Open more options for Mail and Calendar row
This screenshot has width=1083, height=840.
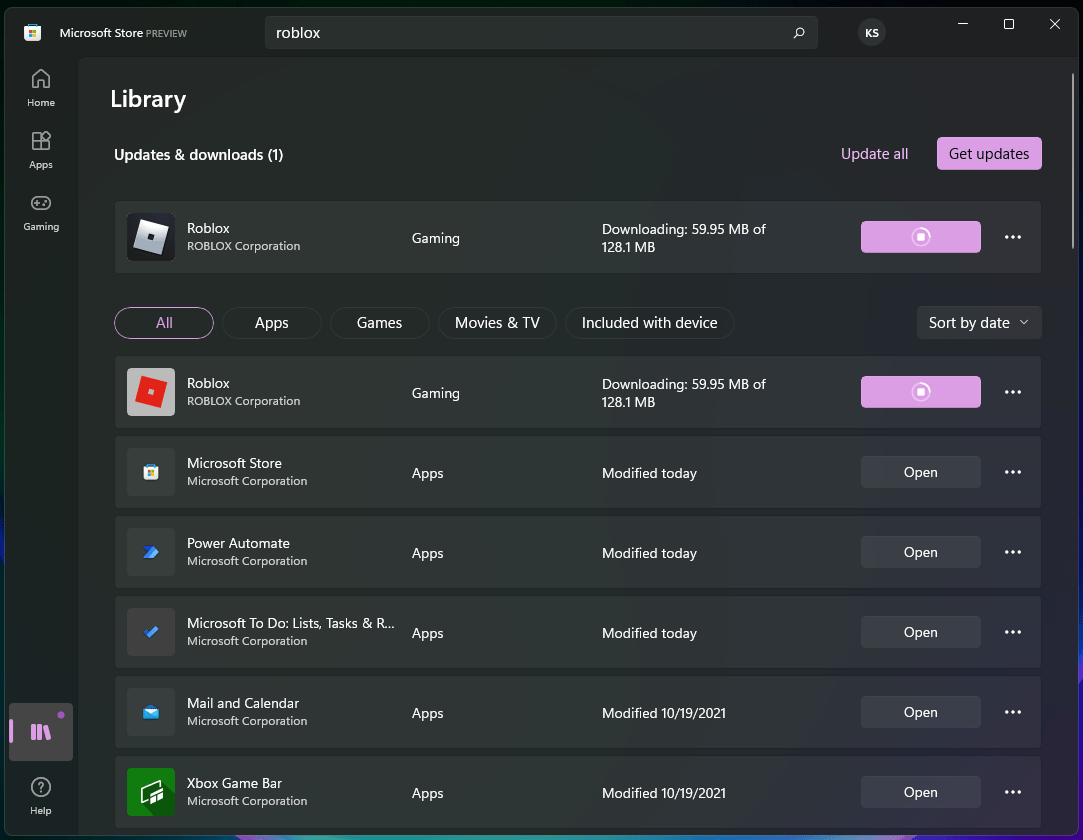1013,712
